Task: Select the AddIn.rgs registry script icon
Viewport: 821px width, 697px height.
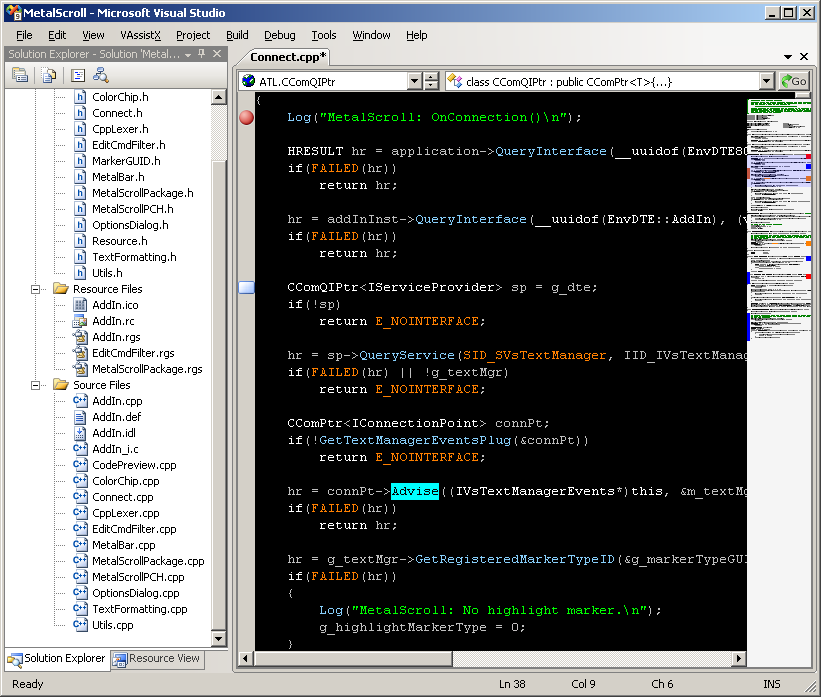Action: (80, 337)
